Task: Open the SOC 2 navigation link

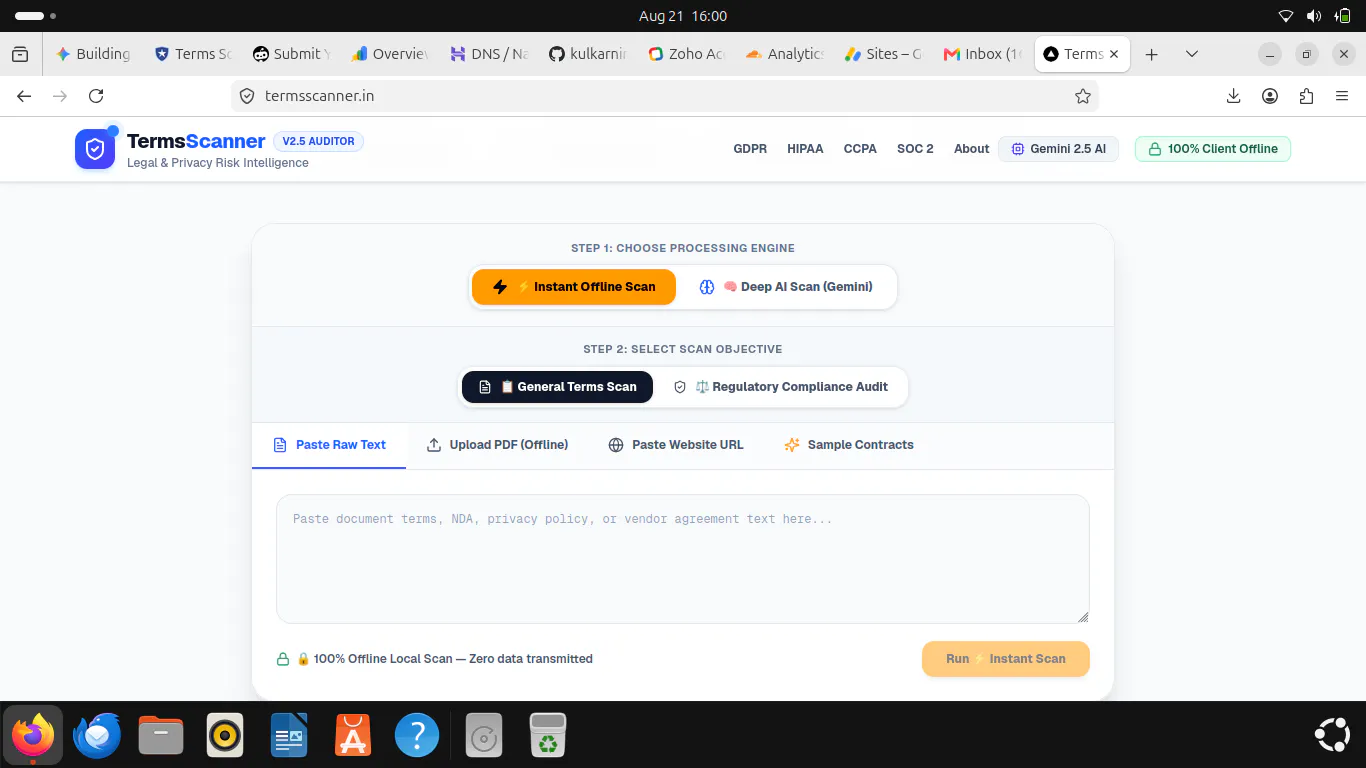Action: click(x=915, y=149)
